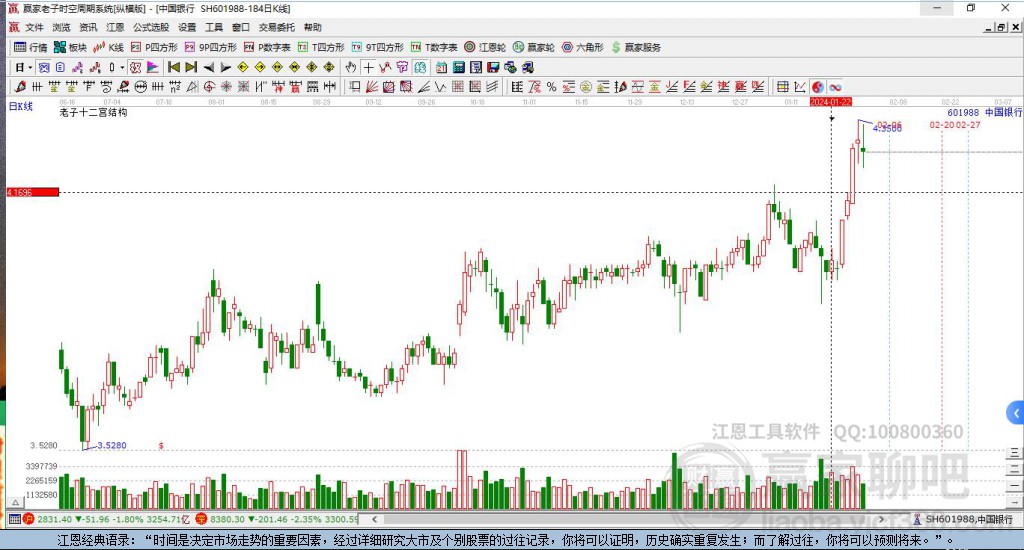The width and height of the screenshot is (1024, 550).
Task: Select the crosshair cursor tool
Action: coord(368,67)
